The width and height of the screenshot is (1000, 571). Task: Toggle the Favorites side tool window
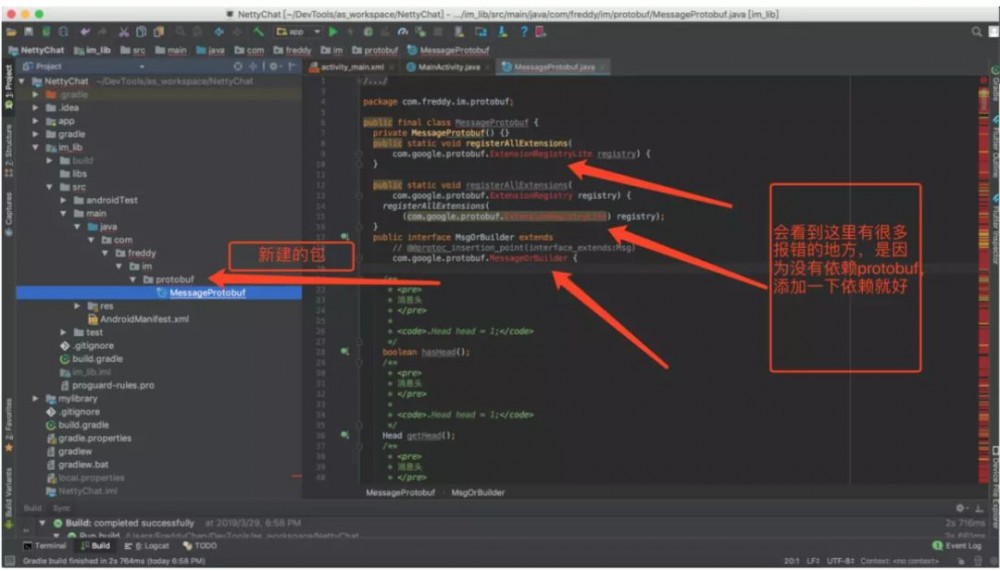8,424
